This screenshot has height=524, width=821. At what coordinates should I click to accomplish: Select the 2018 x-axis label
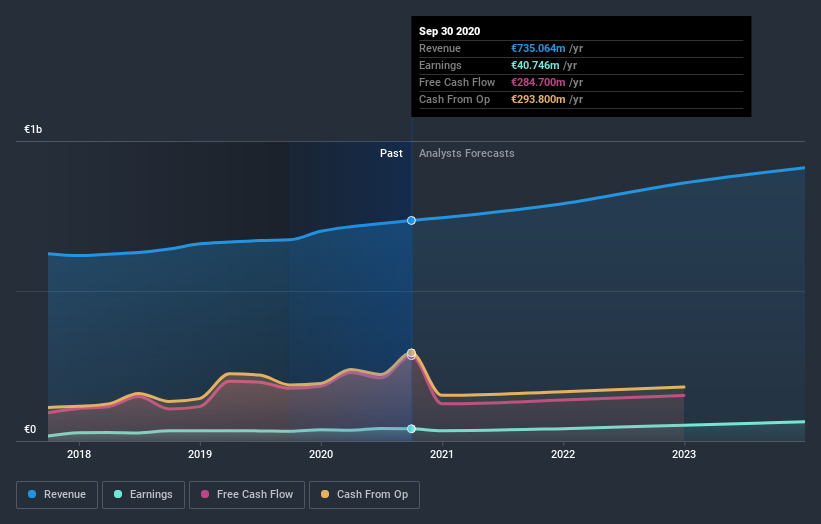[79, 454]
